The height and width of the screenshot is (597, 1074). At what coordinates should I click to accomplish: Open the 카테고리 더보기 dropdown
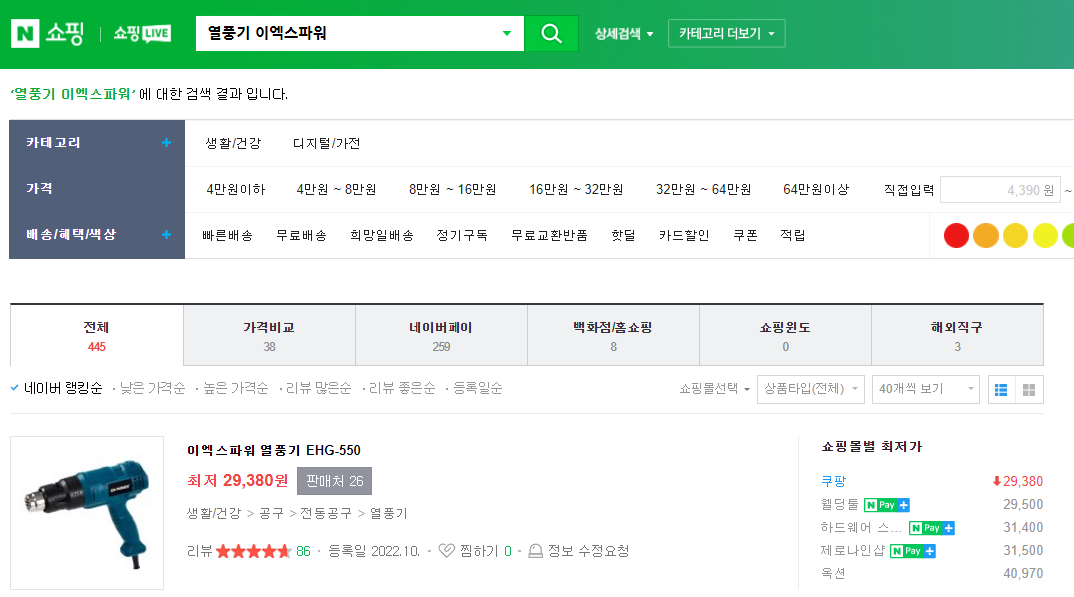coord(726,34)
